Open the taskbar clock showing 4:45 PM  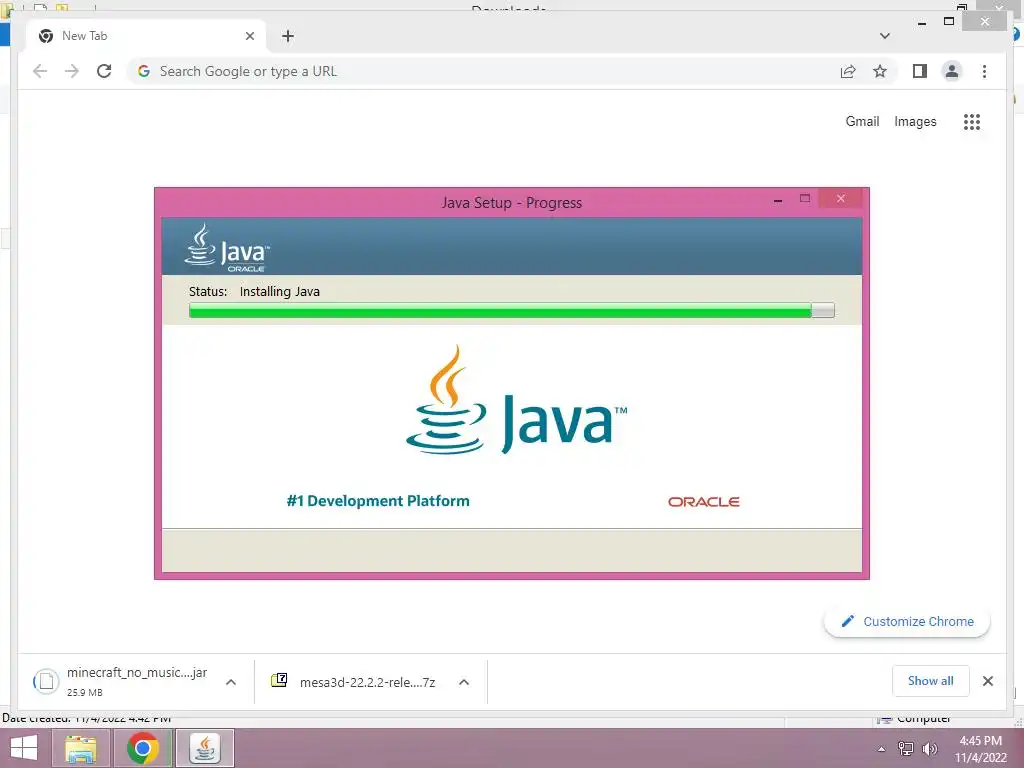[980, 749]
